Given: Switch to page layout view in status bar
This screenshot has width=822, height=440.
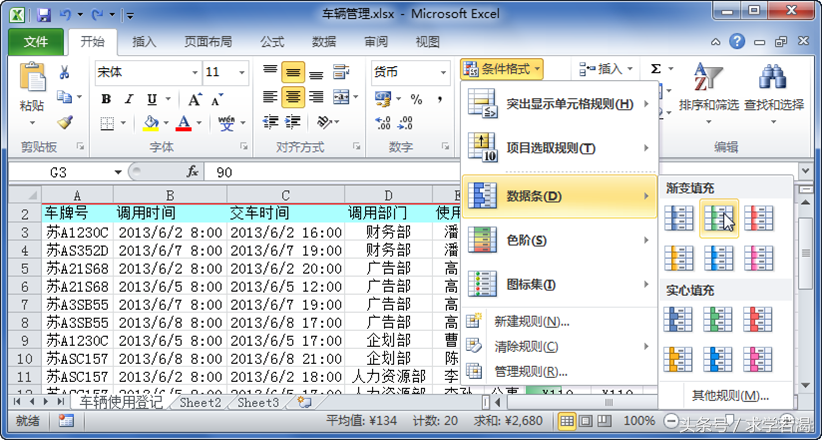Looking at the screenshot, I should [586, 421].
